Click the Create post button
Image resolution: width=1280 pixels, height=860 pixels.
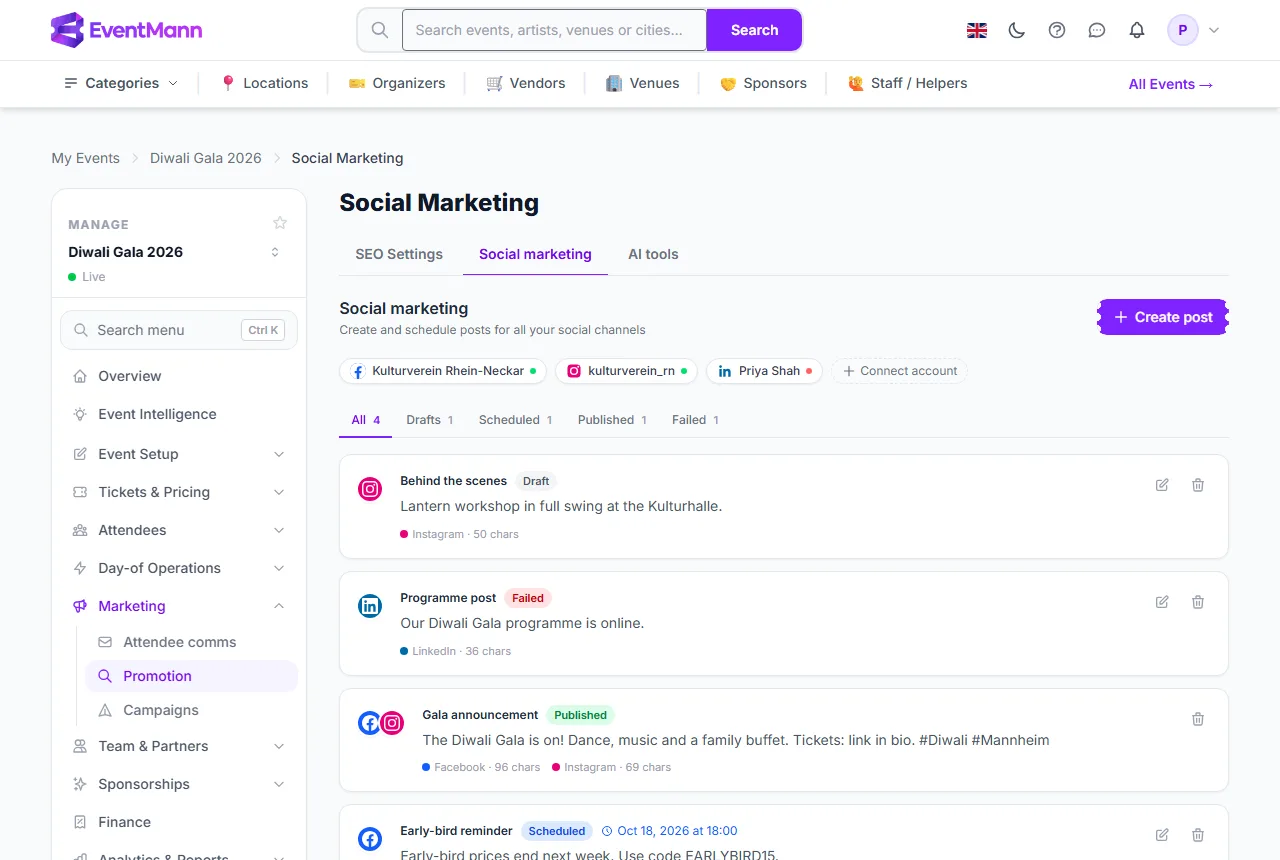[x=1163, y=317]
